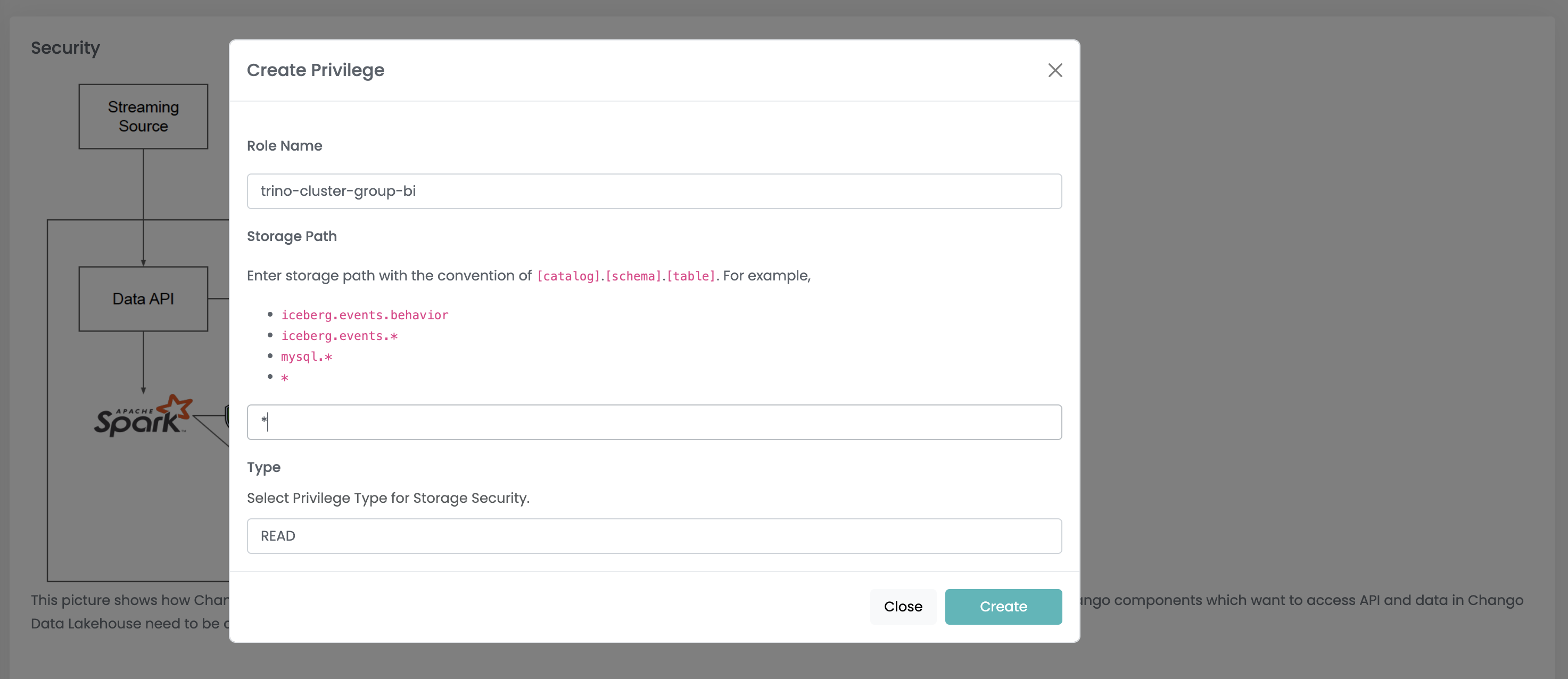Click the [catalog].[schema].[table] convention text
This screenshot has width=1568, height=679.
tap(626, 276)
